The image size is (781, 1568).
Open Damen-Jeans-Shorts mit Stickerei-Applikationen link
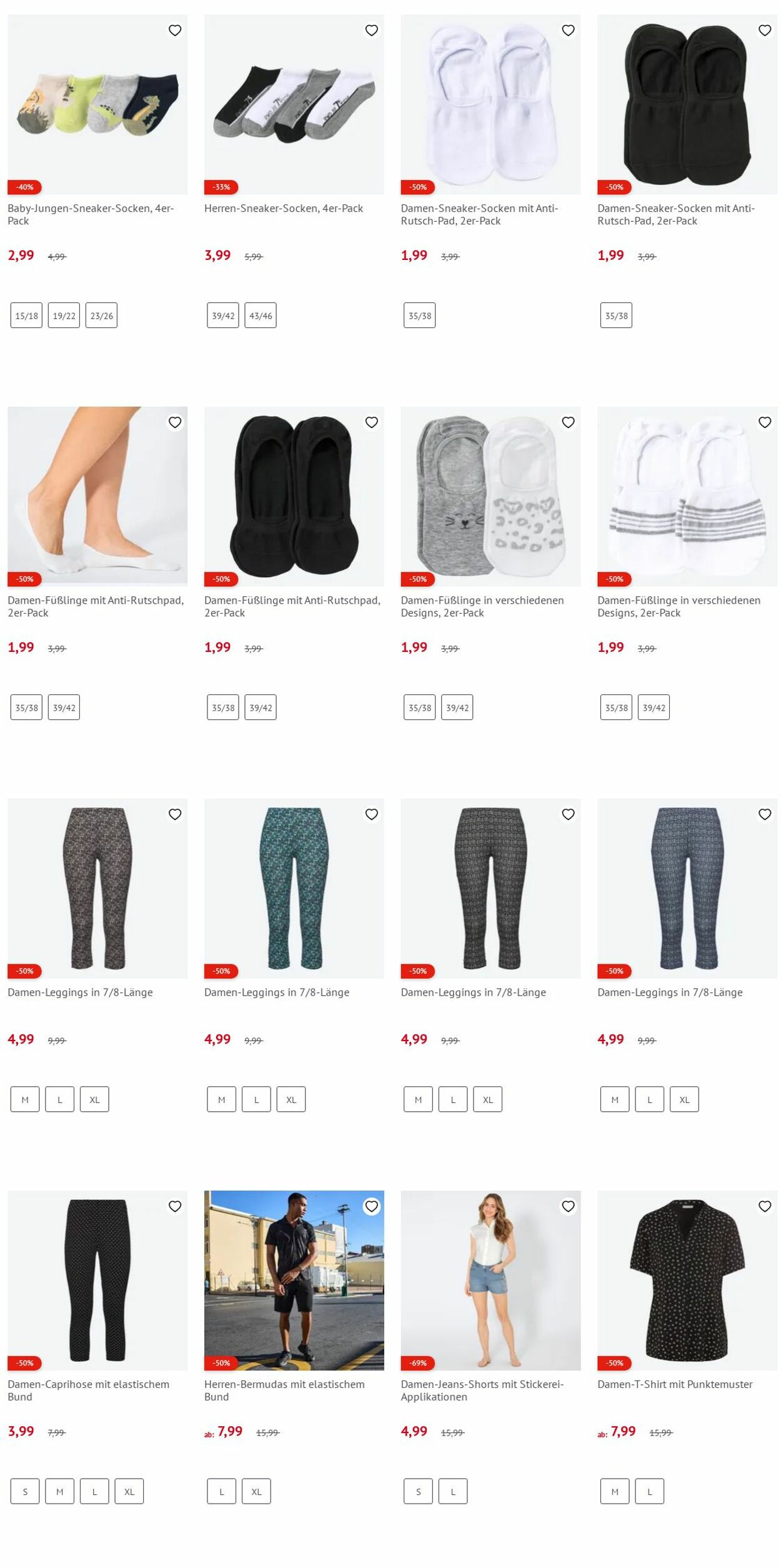pyautogui.click(x=482, y=1391)
